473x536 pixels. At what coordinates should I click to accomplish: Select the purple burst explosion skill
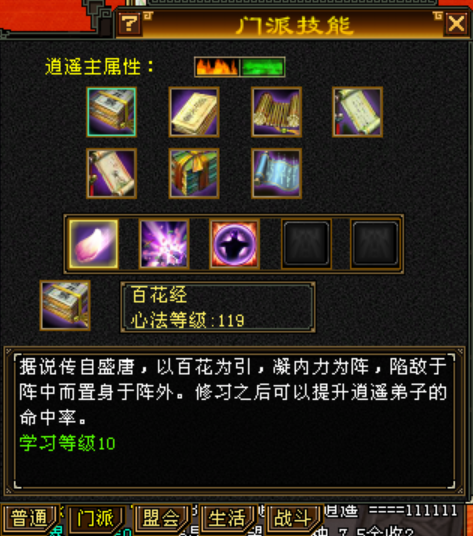point(164,244)
